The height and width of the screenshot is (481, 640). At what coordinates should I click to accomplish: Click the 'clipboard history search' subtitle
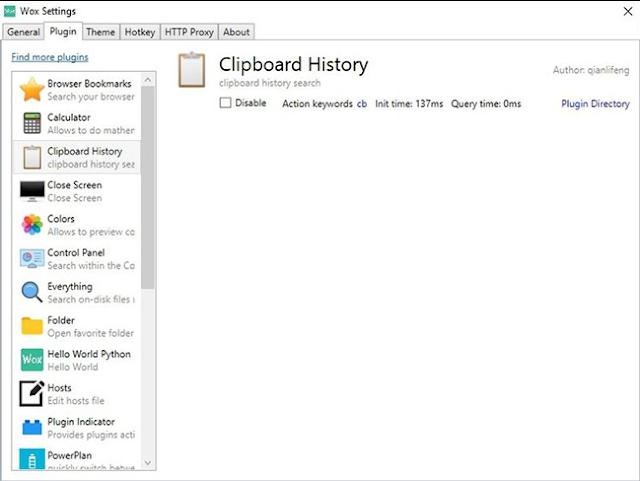pyautogui.click(x=270, y=83)
